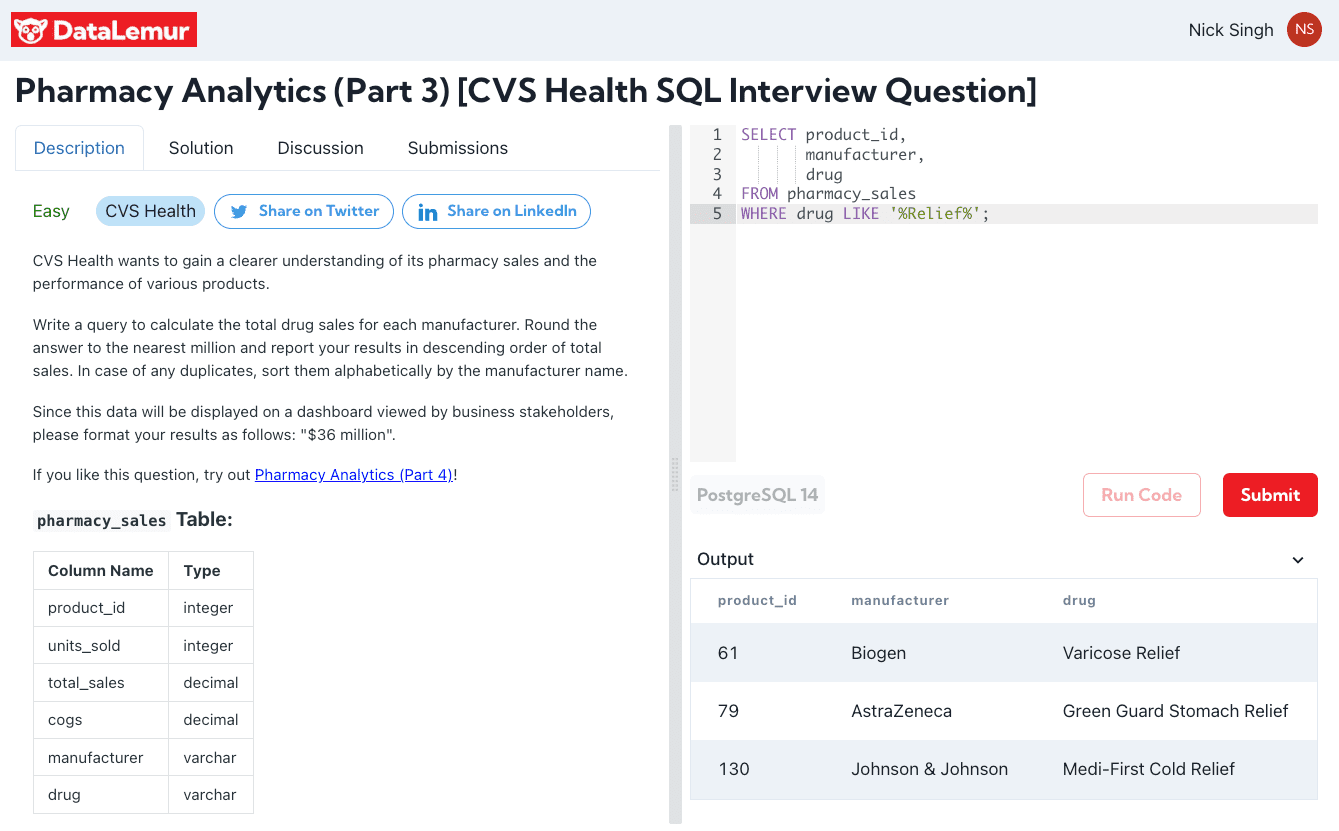Click the CVS Health company tag
Image resolution: width=1339 pixels, height=831 pixels.
(x=150, y=211)
